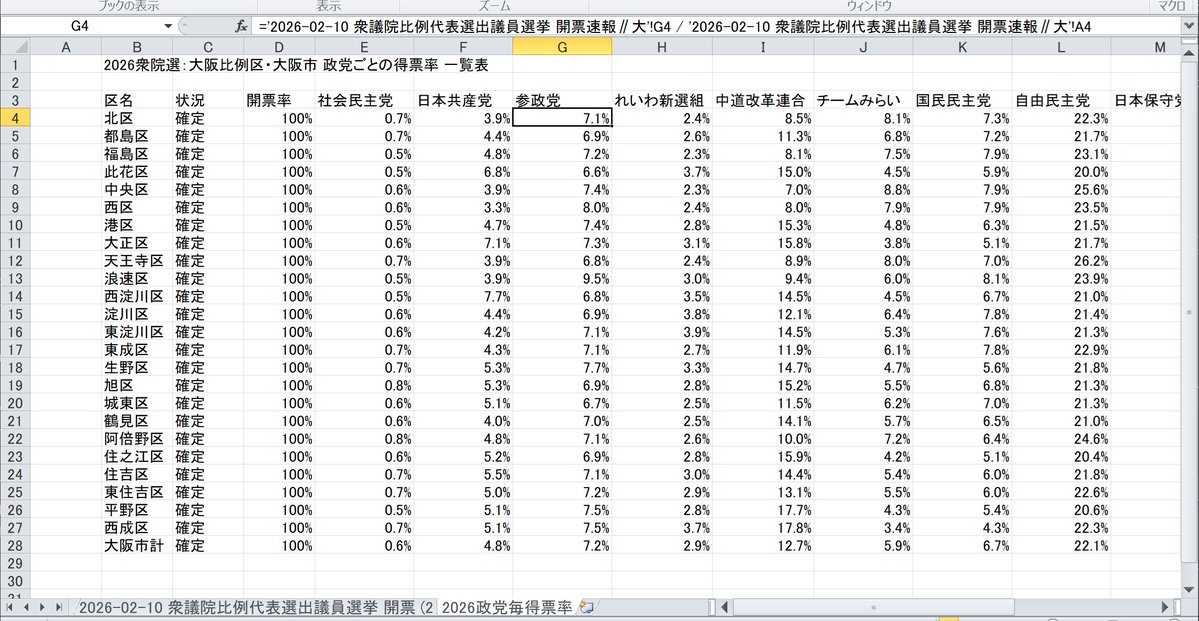Click the チームみらい header cell

(x=863, y=100)
